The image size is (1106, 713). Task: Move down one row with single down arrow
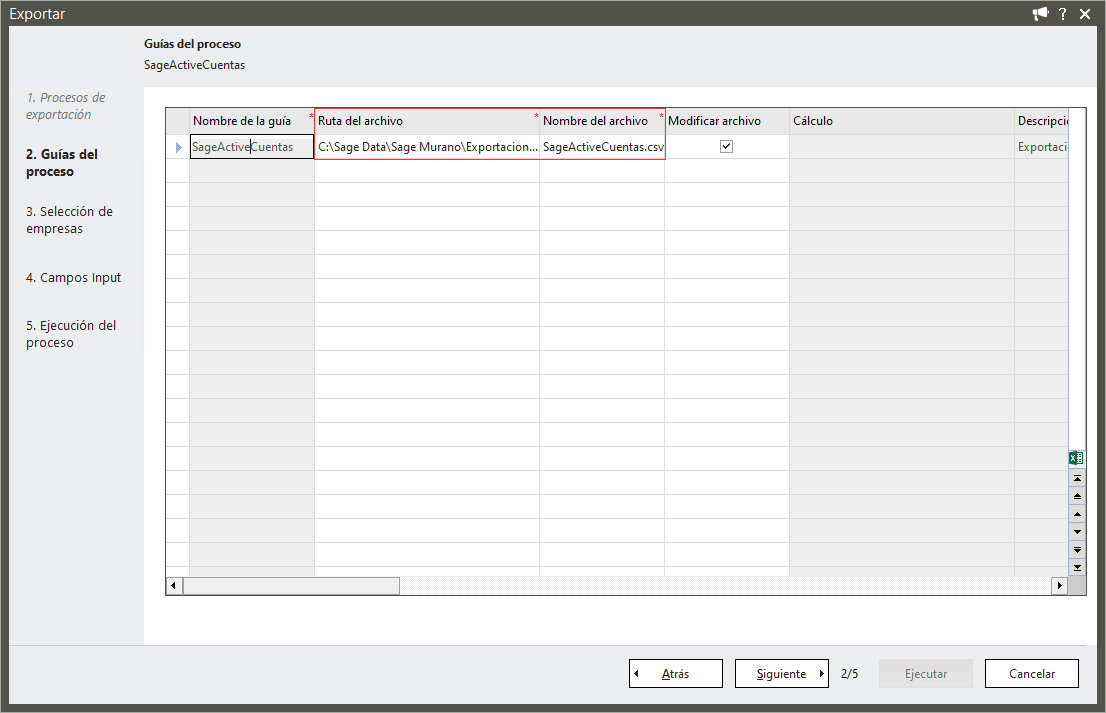coord(1077,532)
